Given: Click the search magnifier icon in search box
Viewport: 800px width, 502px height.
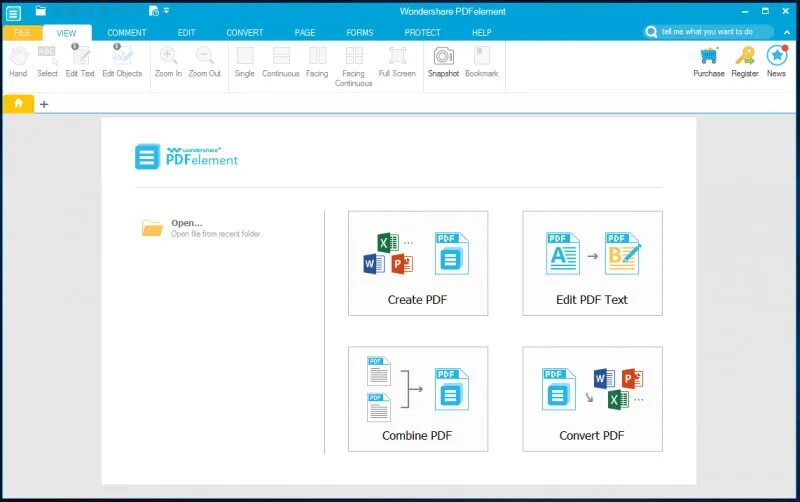Looking at the screenshot, I should click(x=651, y=32).
